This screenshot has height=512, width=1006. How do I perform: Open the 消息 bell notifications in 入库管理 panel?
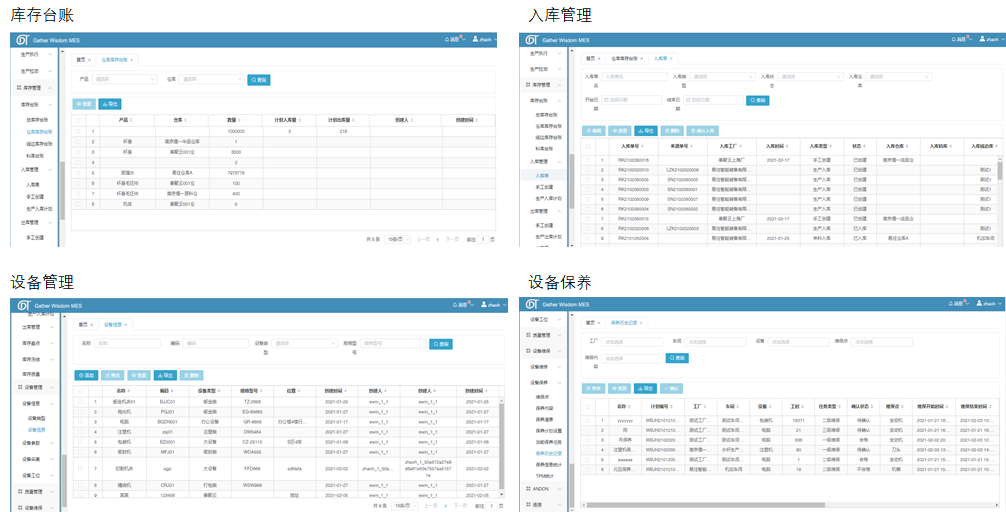pyautogui.click(x=958, y=39)
